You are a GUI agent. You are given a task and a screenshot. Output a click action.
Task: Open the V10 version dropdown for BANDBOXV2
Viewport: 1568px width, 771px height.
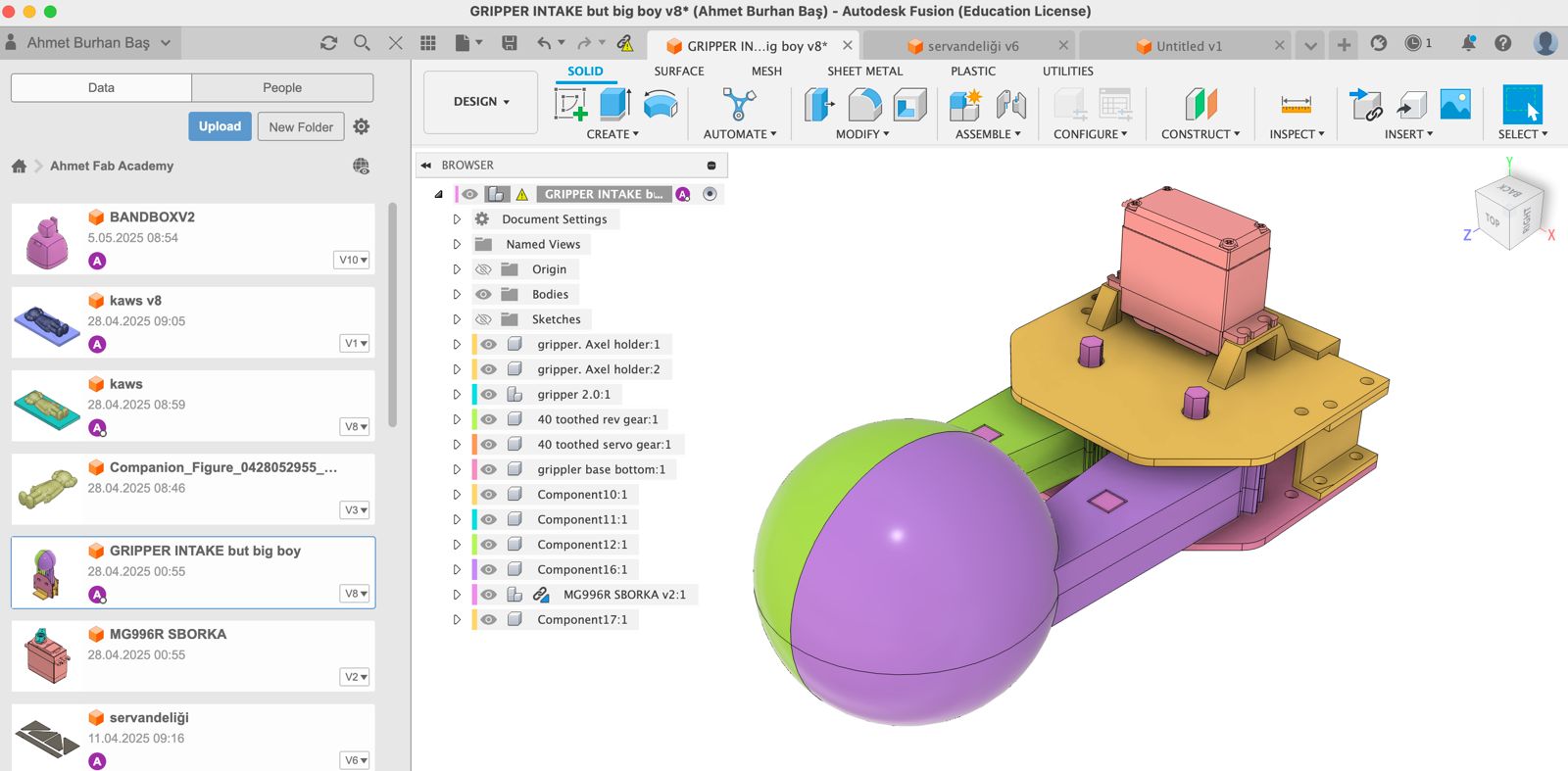tap(353, 260)
